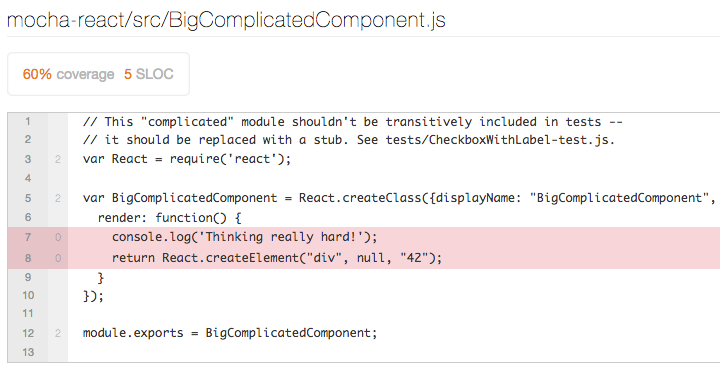Viewport: 720px width, 370px height.
Task: Click the render: function() line
Action: click(169, 218)
